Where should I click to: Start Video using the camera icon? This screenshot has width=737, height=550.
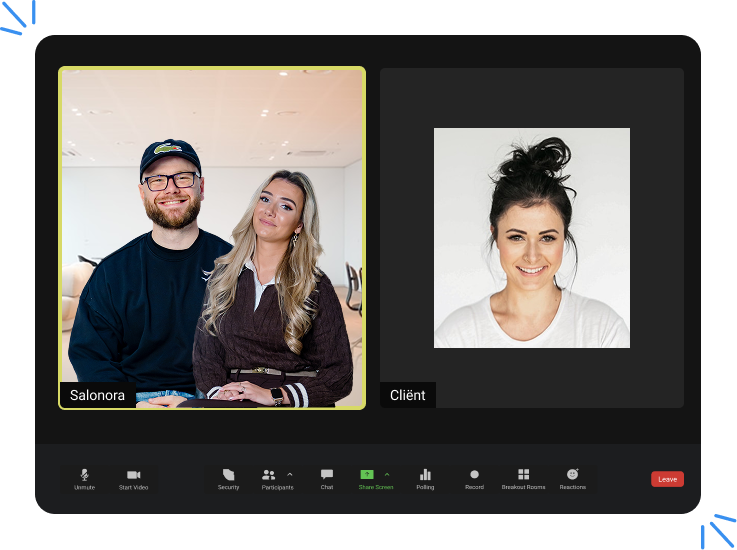tap(133, 475)
